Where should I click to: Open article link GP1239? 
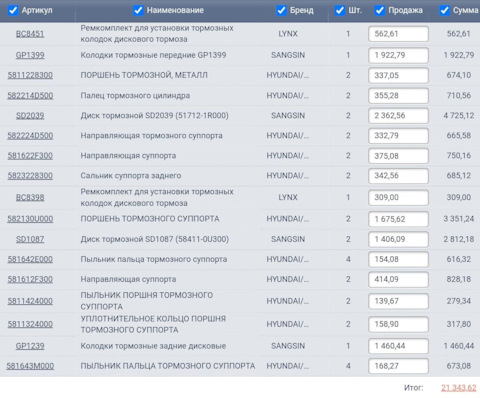(30, 346)
